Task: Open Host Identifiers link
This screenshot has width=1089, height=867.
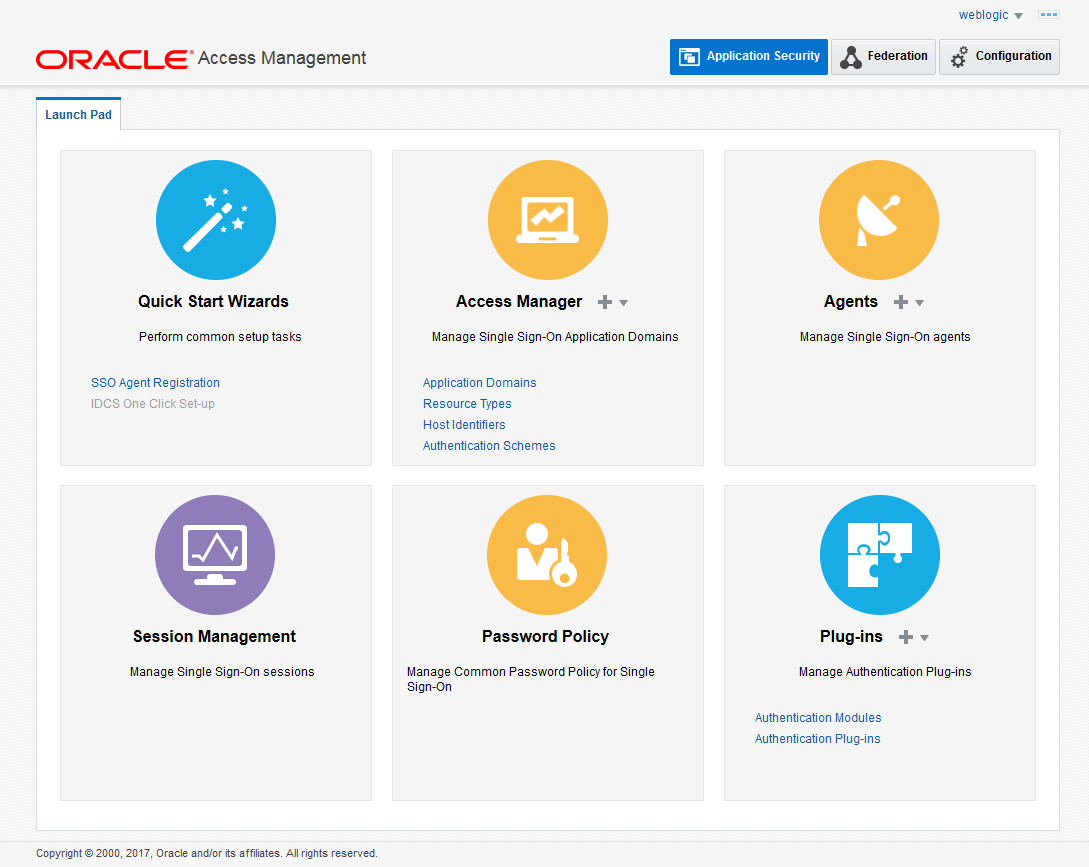Action: [464, 424]
